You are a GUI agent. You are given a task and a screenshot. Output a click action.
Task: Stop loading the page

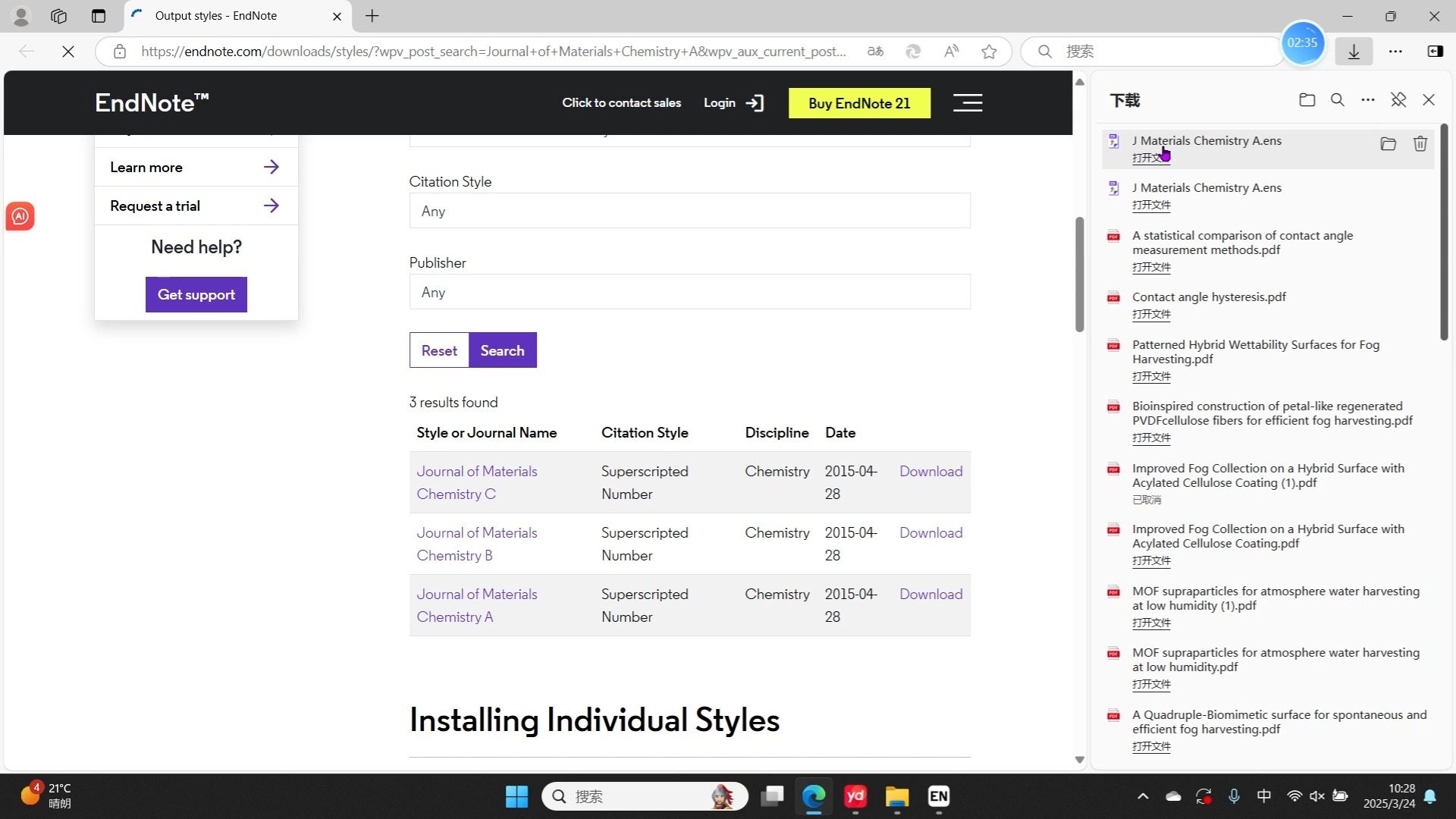pos(68,52)
